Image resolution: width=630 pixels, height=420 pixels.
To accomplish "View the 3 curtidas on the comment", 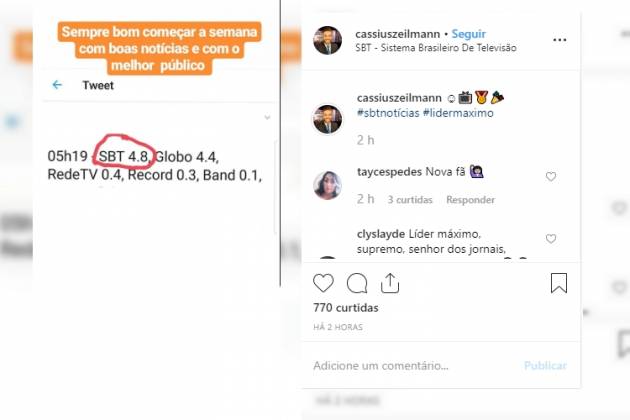I will click(x=410, y=200).
